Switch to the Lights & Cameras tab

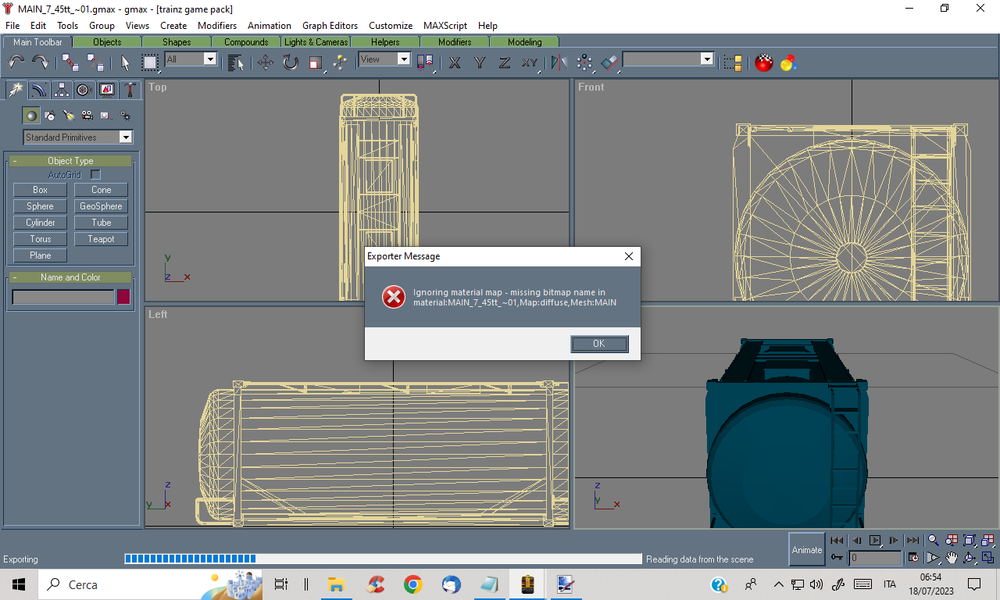[x=316, y=41]
